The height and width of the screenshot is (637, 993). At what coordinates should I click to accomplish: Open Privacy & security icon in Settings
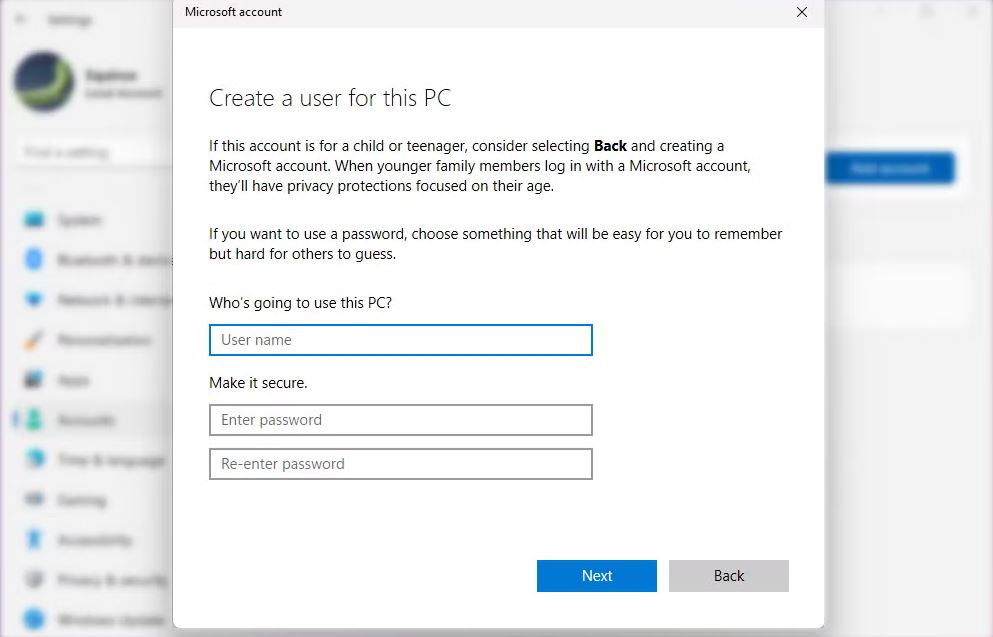click(x=34, y=579)
